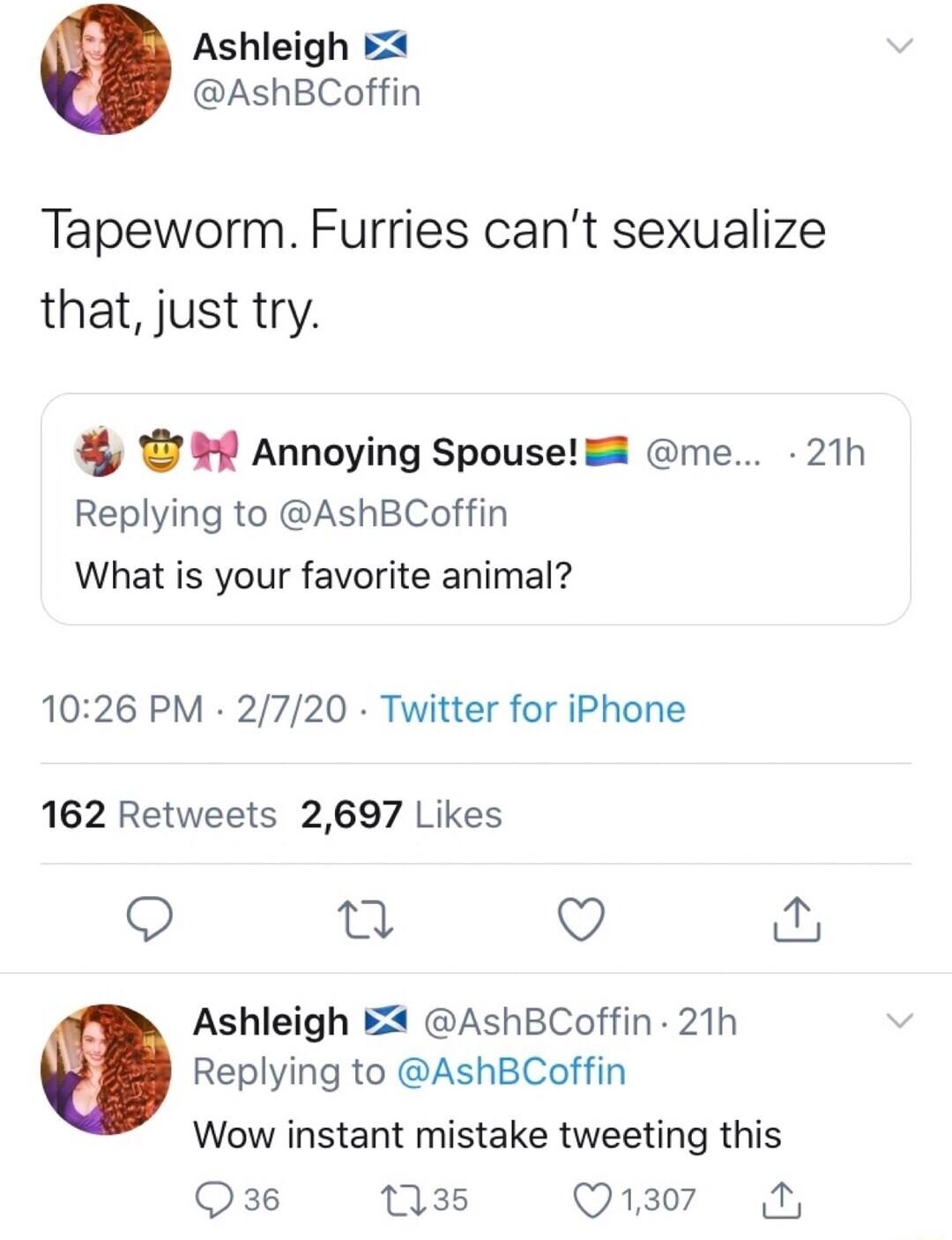Open the share icon on the main tweet
952x1240 pixels.
coord(796,920)
